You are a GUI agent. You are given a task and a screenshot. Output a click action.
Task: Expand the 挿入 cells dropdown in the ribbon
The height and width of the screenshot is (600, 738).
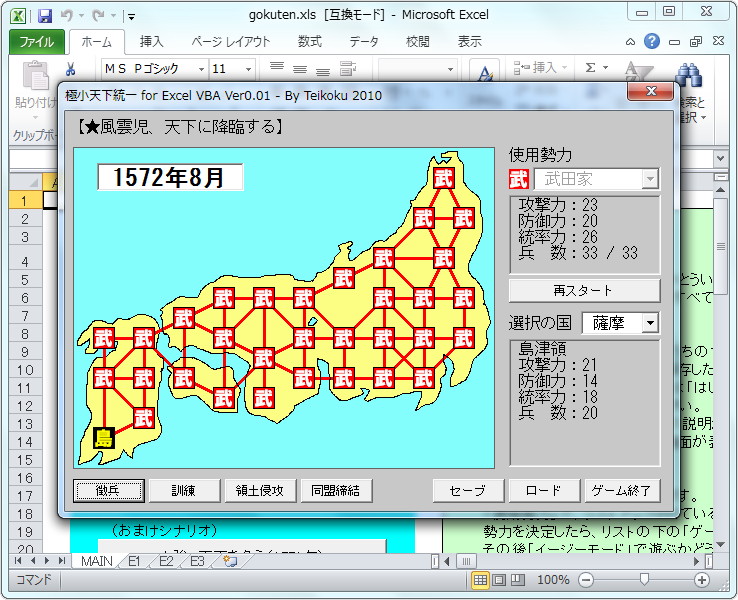coord(564,68)
